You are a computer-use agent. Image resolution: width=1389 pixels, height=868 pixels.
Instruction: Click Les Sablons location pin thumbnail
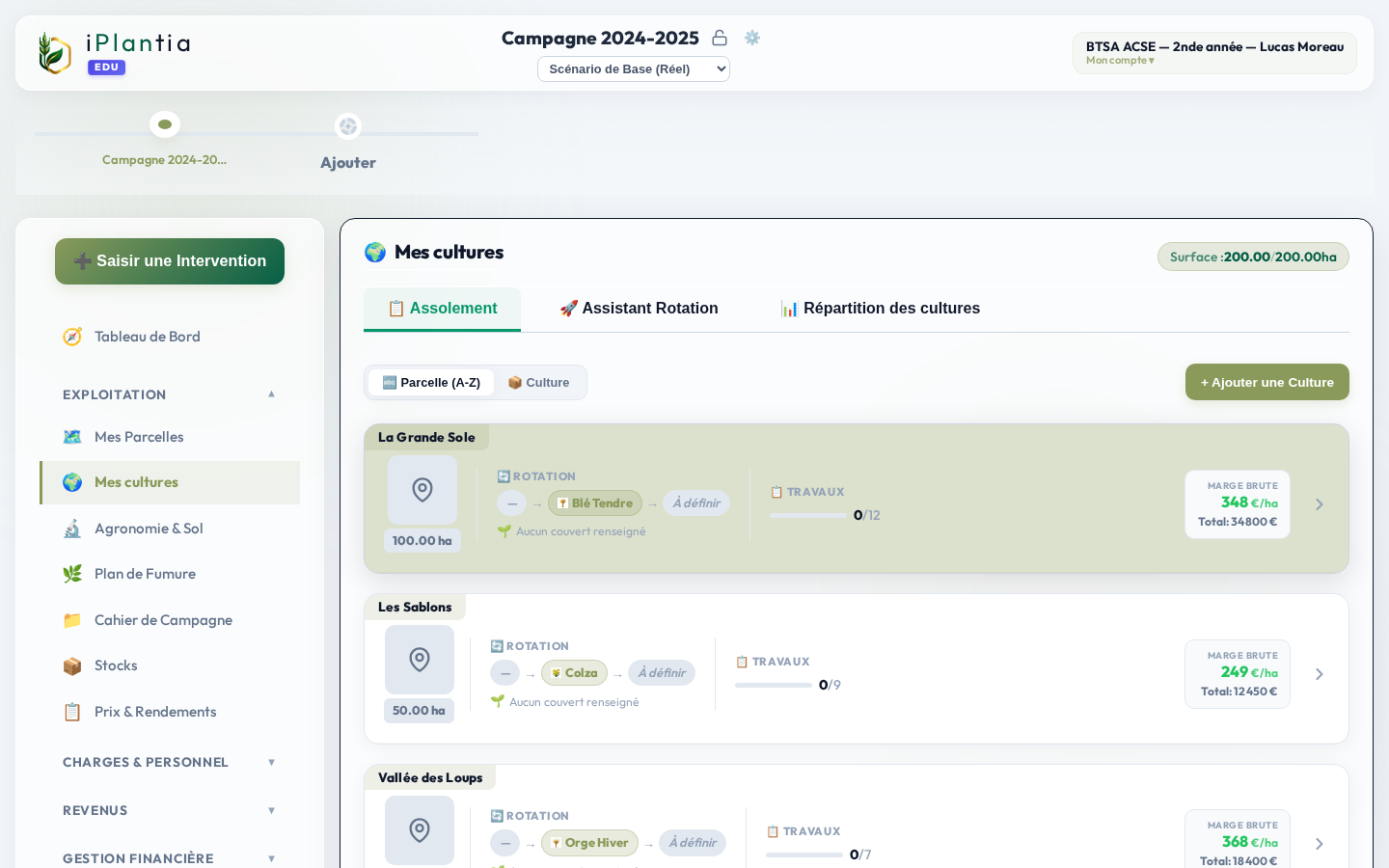click(x=420, y=660)
